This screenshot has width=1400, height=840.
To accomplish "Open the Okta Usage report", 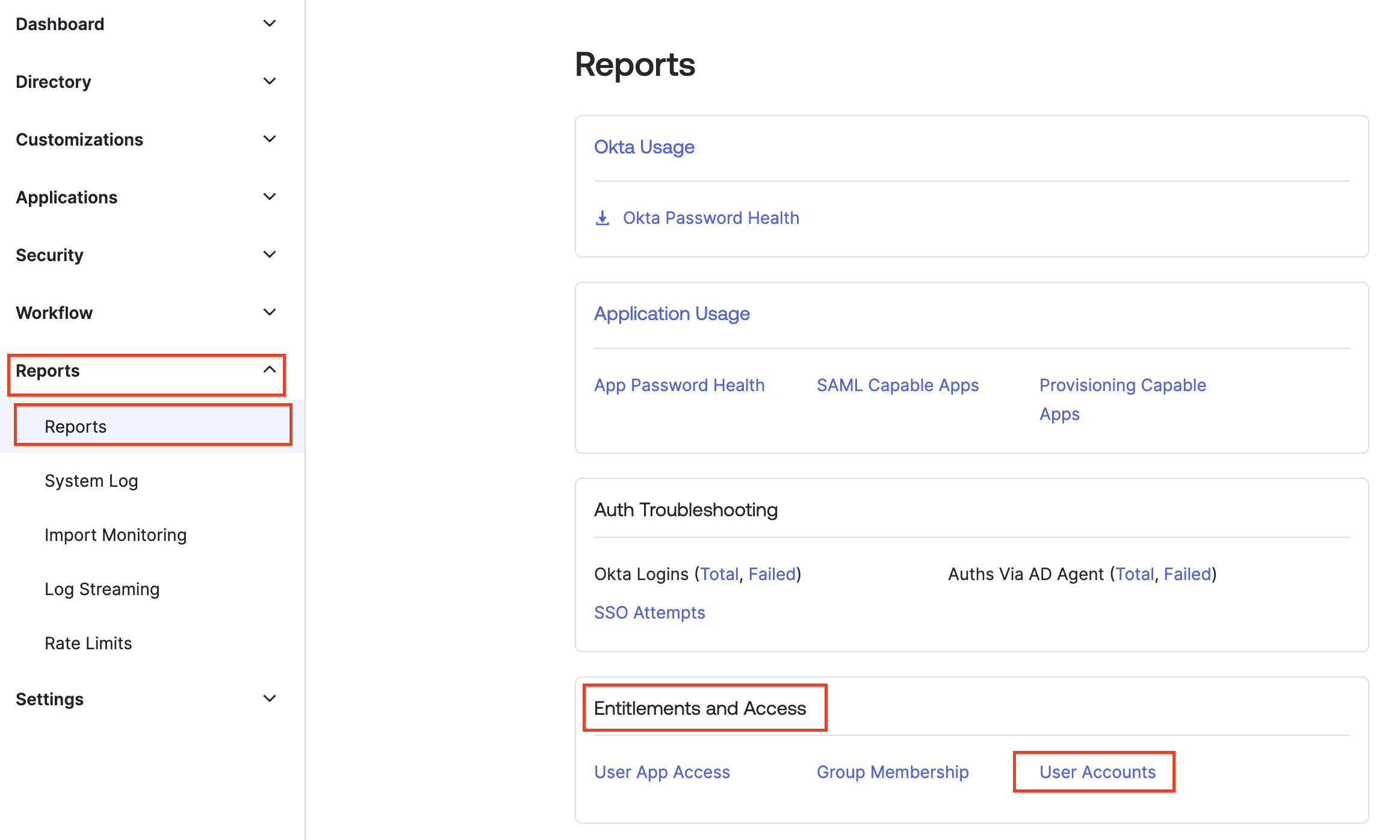I will (644, 147).
